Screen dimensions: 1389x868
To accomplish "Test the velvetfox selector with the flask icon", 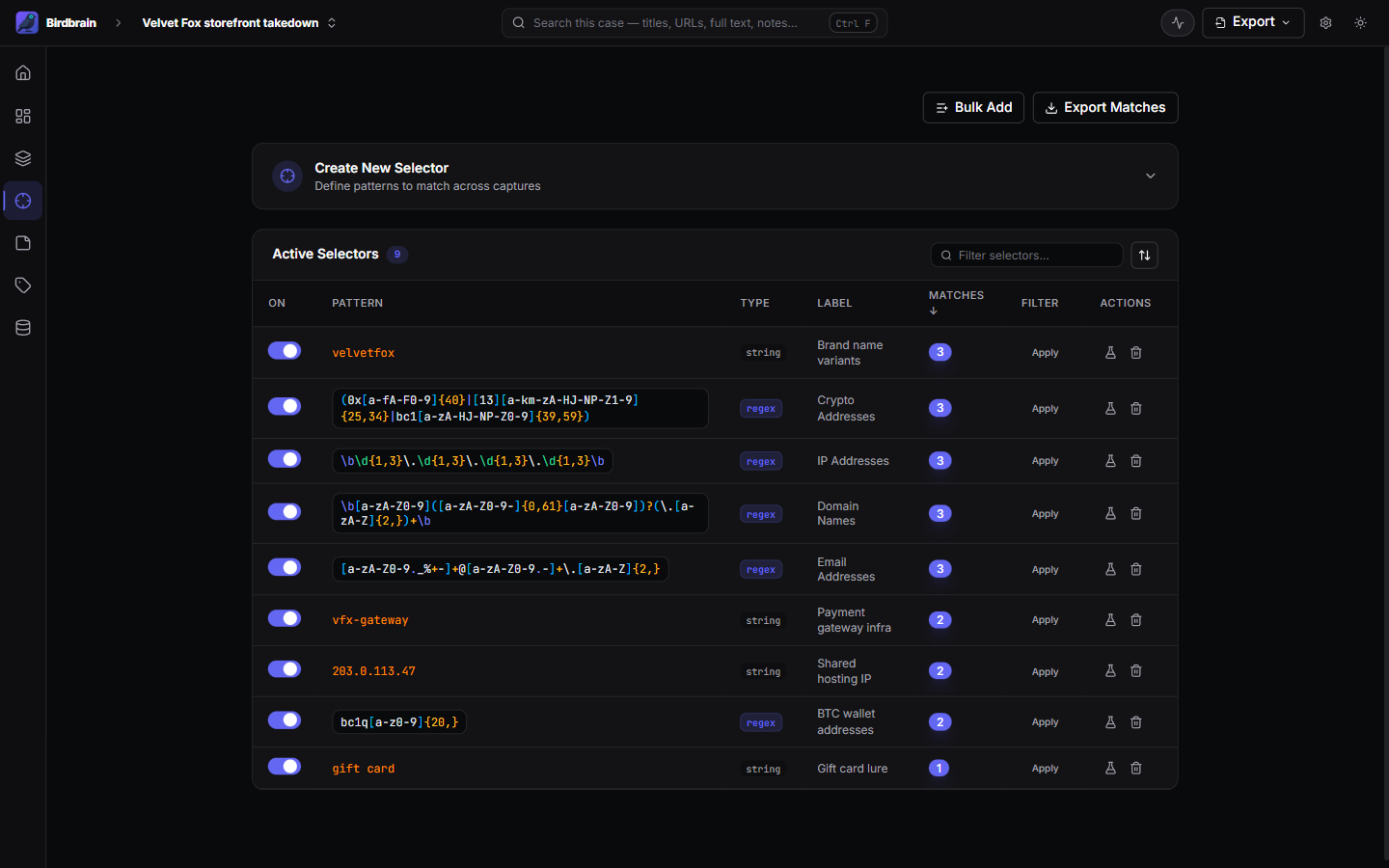I will click(x=1110, y=353).
